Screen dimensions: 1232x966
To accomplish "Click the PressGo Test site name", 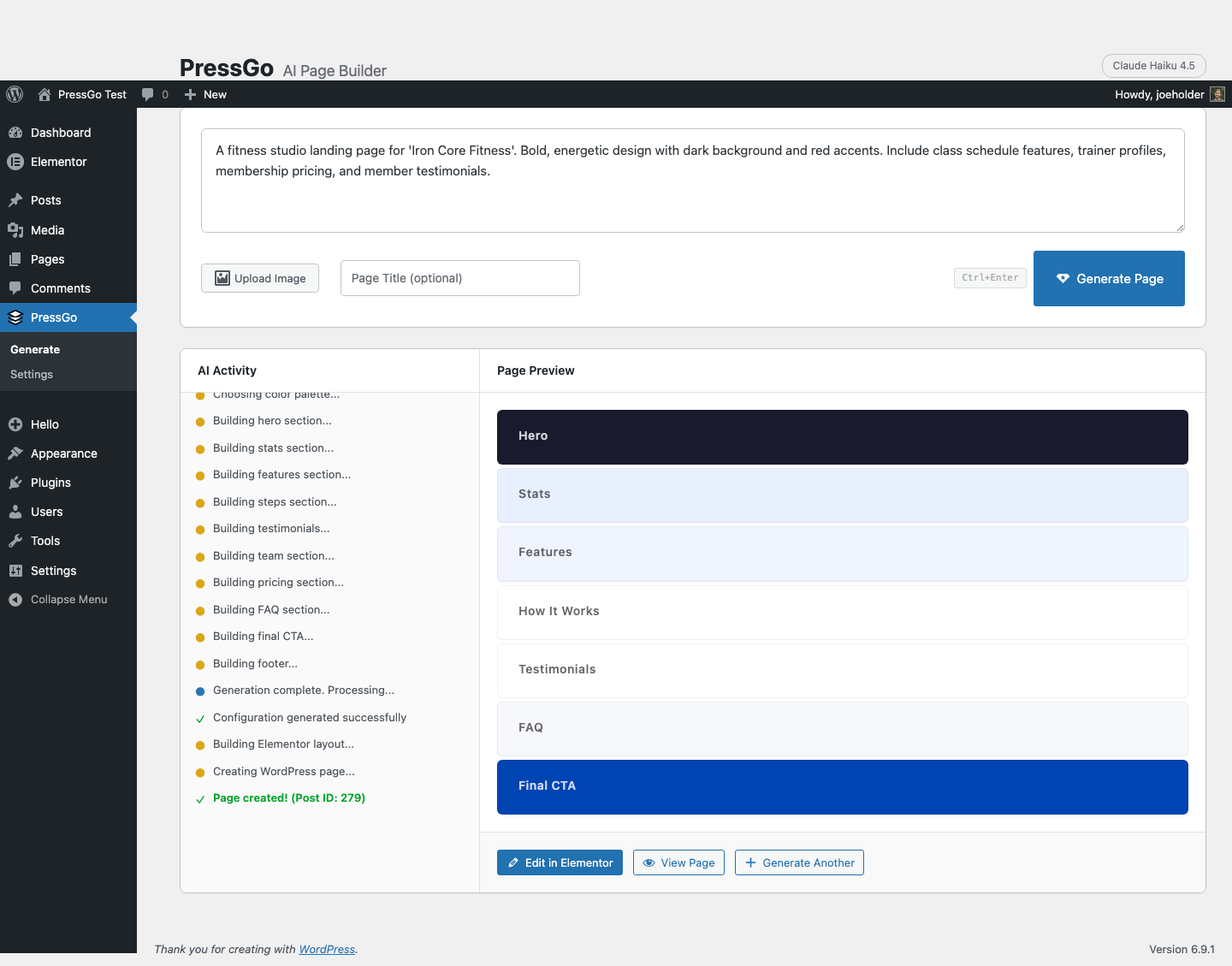I will click(x=92, y=94).
